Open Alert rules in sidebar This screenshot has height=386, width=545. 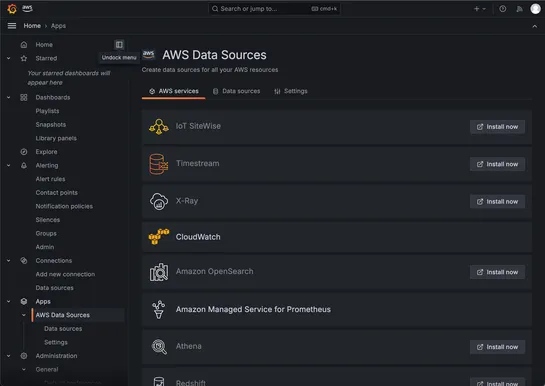click(x=50, y=179)
